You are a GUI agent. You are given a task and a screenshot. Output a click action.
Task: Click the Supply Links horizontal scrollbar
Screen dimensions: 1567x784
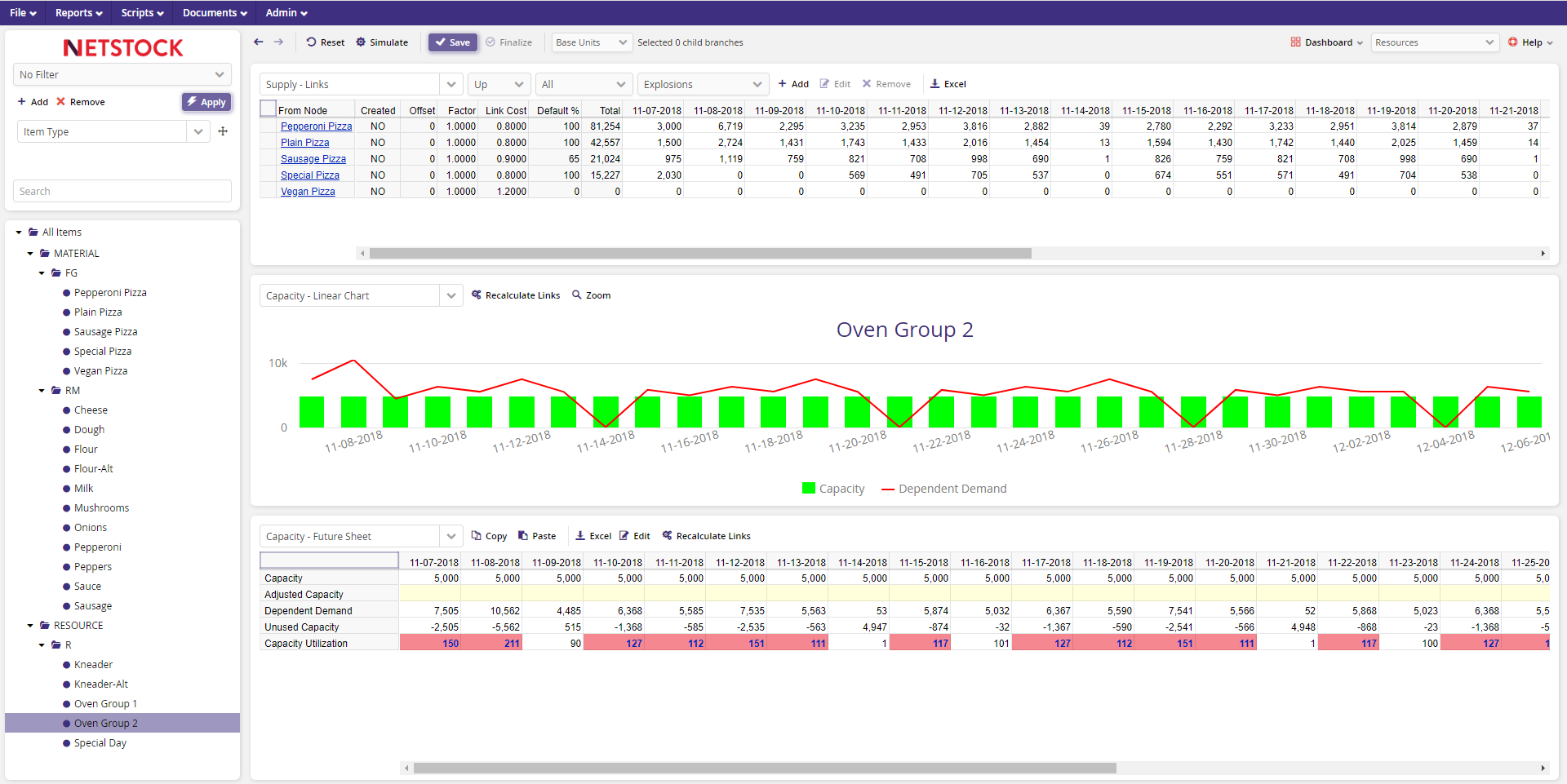pos(700,254)
